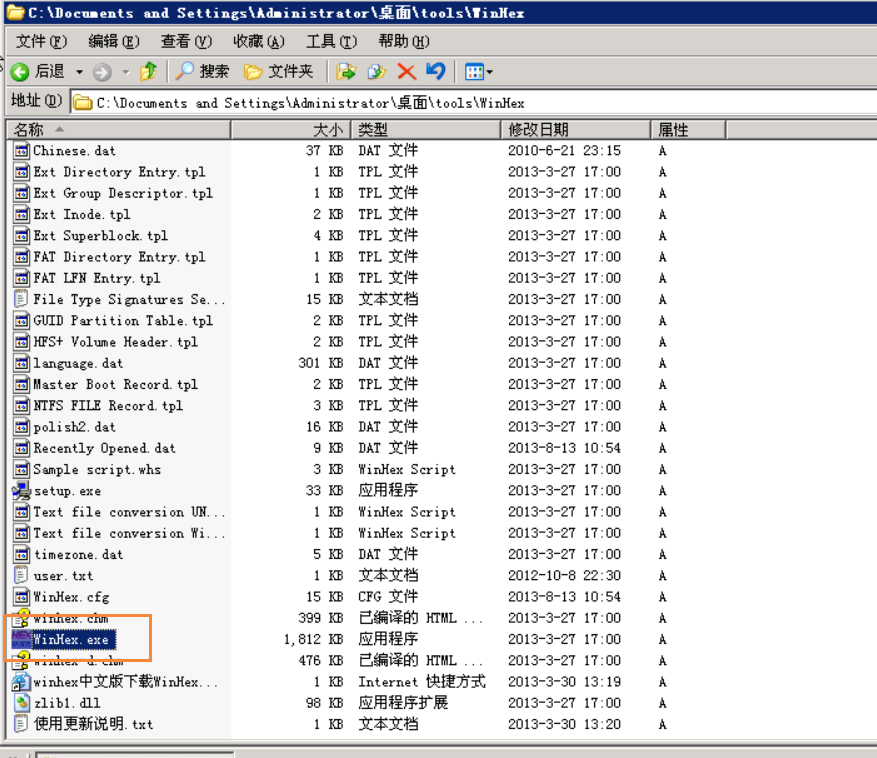877x758 pixels.
Task: Select Ext Group Descriptor.tpl file name
Action: [x=123, y=193]
